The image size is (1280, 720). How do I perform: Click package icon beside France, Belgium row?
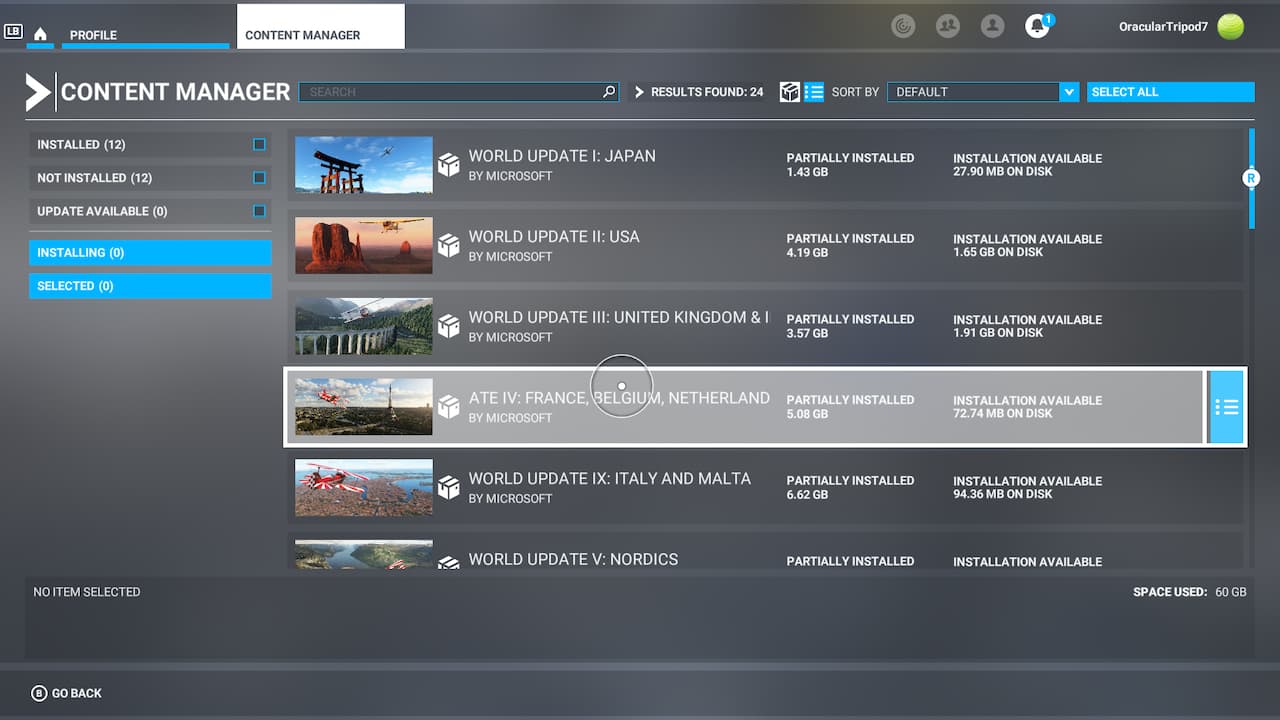tap(449, 407)
